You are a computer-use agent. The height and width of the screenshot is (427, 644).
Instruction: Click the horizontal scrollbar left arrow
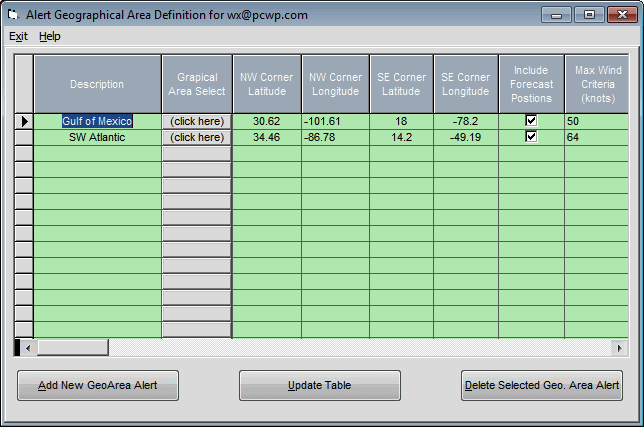28,347
